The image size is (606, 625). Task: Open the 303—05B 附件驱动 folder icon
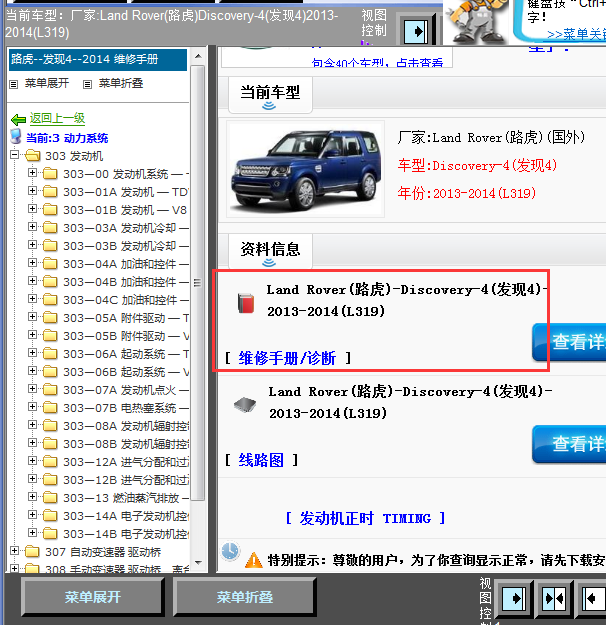click(x=50, y=336)
